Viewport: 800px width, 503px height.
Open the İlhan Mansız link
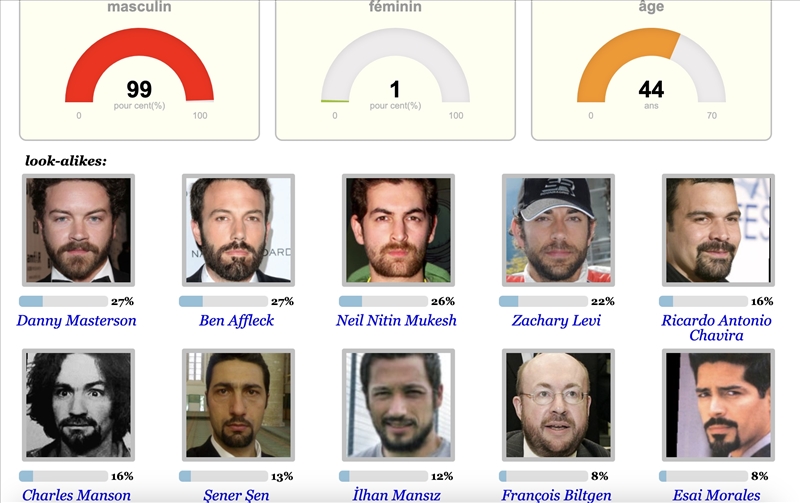tap(396, 495)
